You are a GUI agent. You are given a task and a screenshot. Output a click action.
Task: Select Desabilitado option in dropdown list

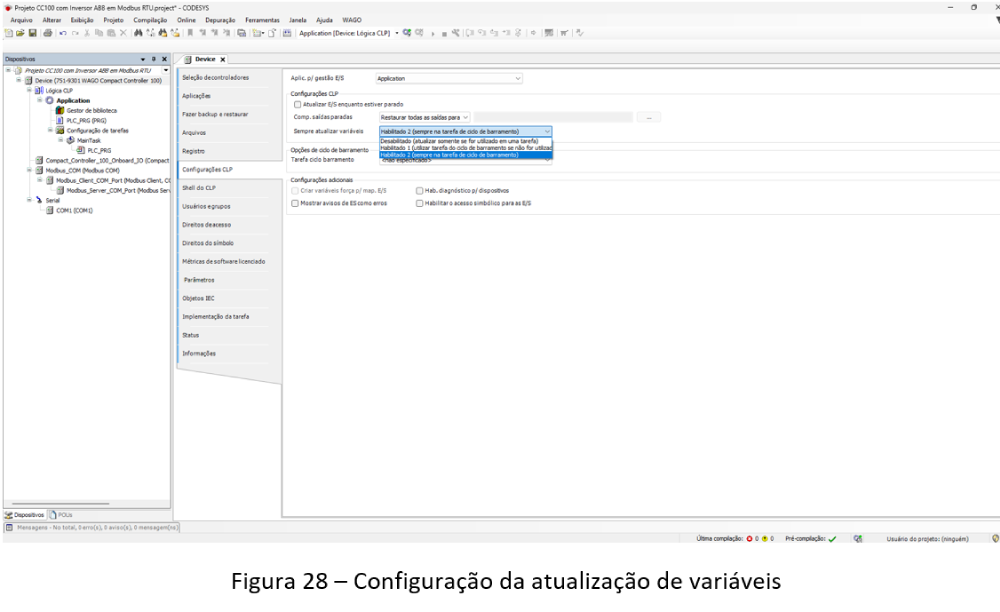465,141
